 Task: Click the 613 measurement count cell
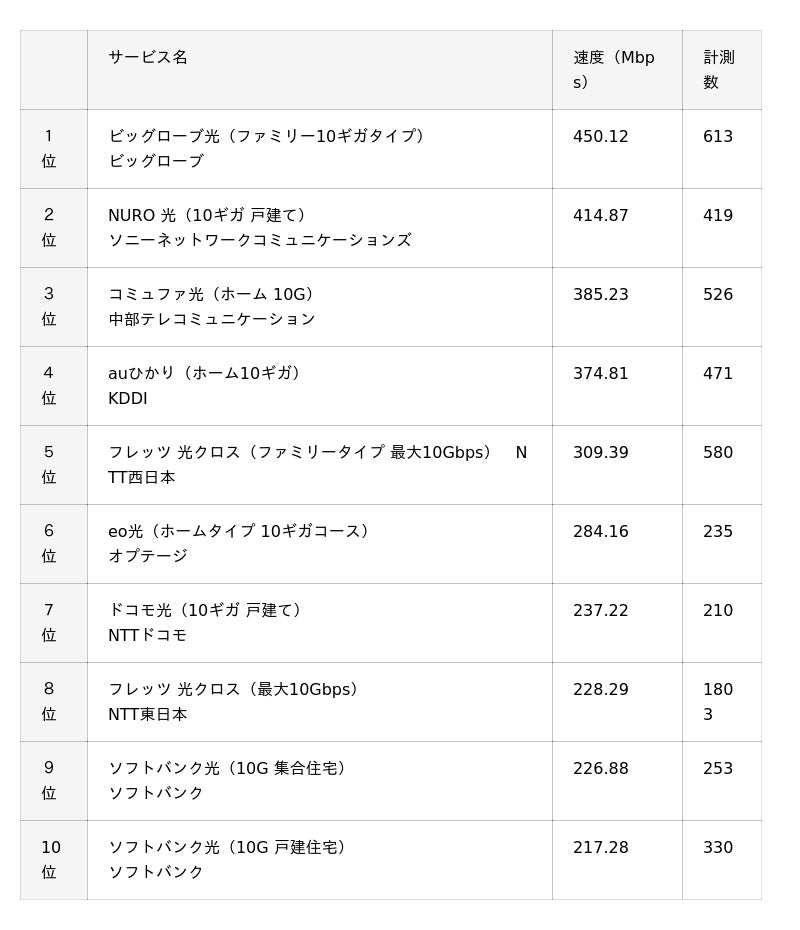coord(718,137)
